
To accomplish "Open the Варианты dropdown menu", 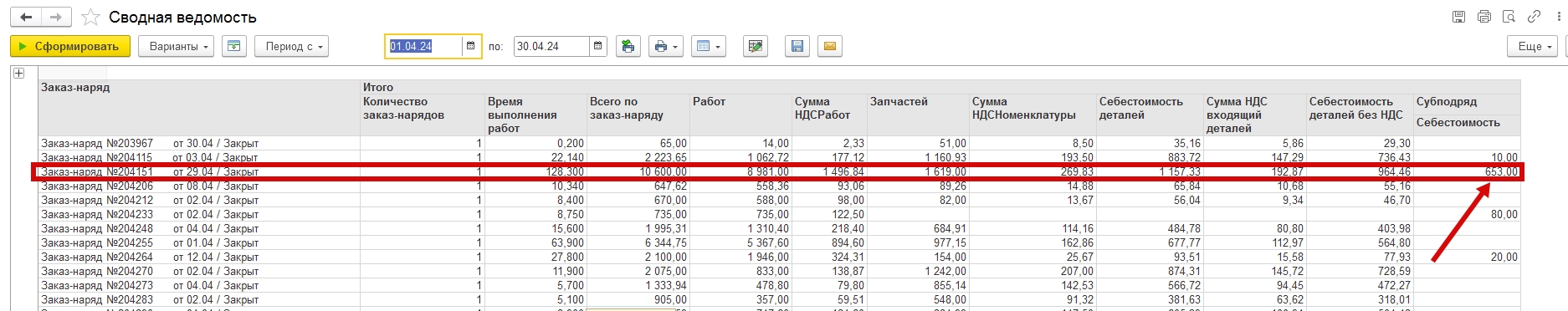I will point(176,46).
